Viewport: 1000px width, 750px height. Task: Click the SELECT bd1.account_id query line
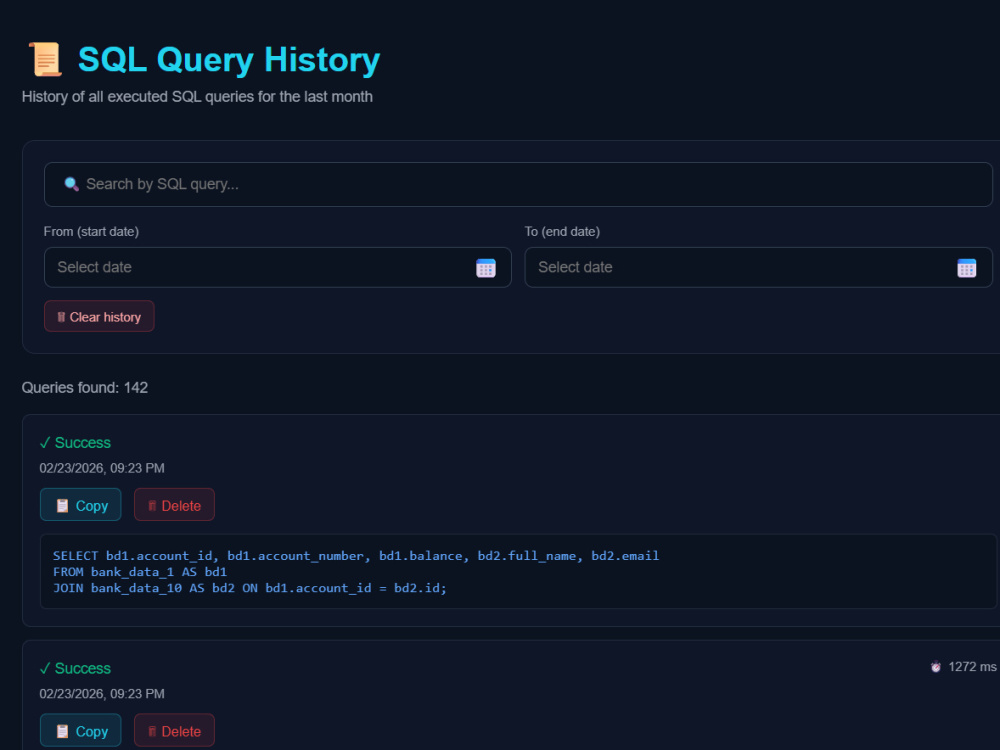[x=356, y=555]
